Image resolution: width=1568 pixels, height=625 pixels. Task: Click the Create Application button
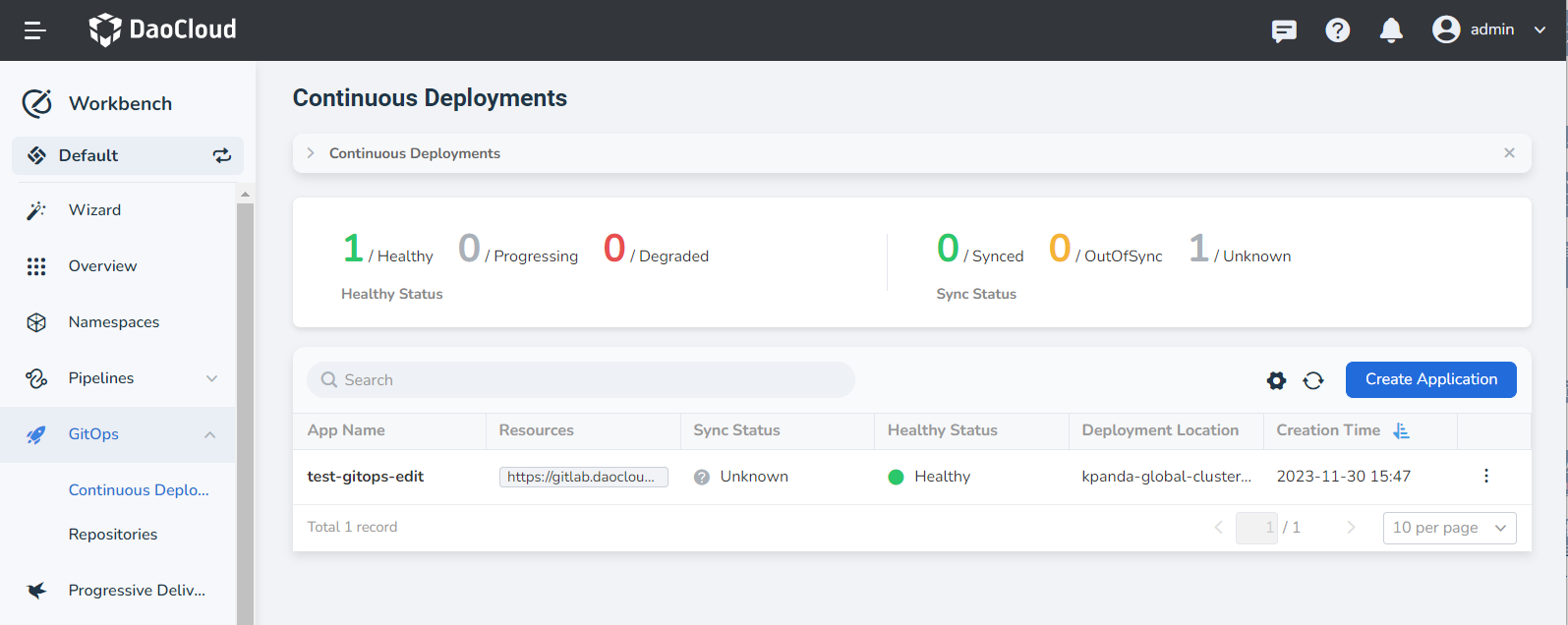(1430, 379)
